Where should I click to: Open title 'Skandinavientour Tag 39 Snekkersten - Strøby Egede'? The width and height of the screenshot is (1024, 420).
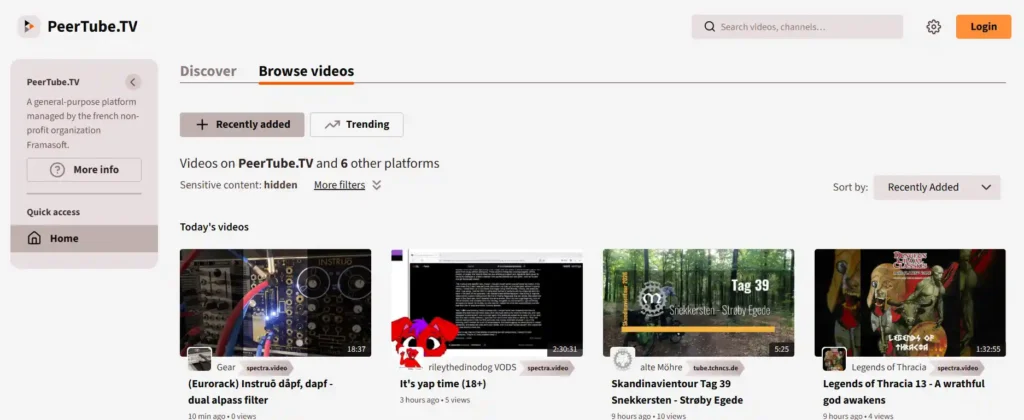pyautogui.click(x=677, y=392)
